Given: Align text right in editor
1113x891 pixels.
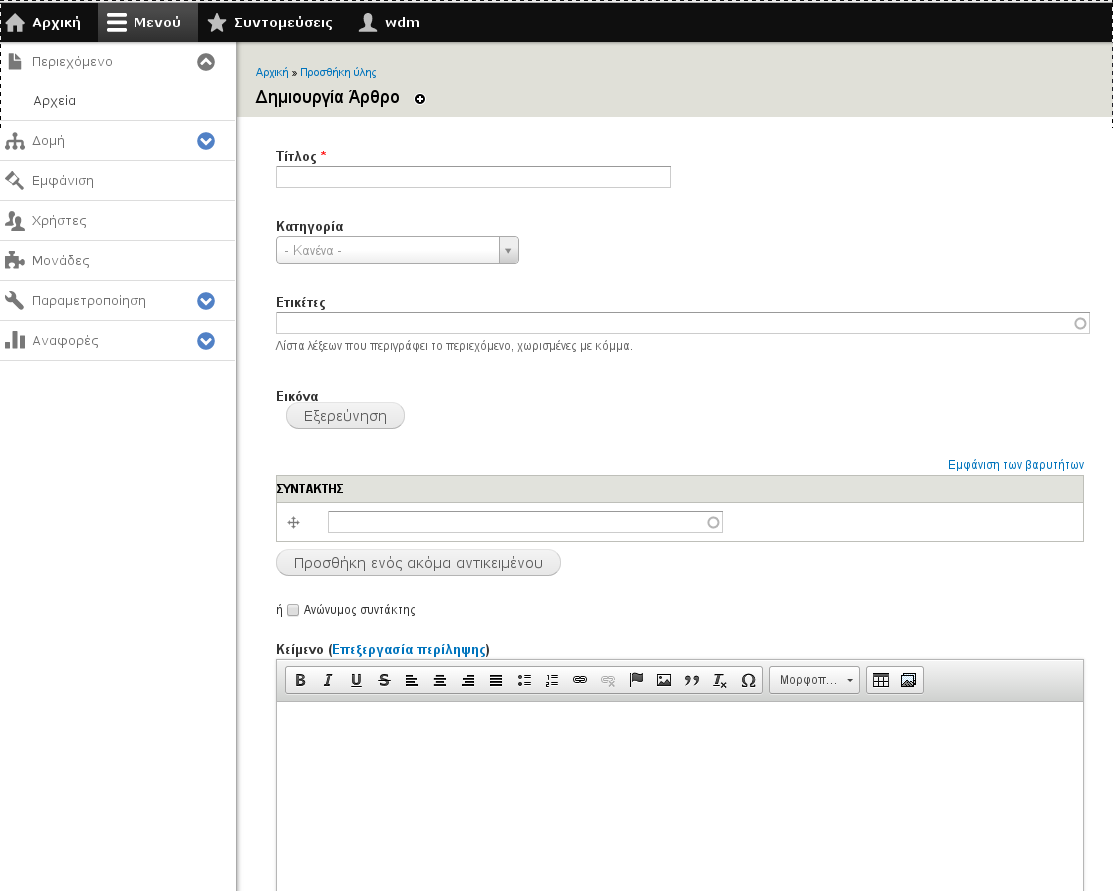Looking at the screenshot, I should pyautogui.click(x=468, y=680).
